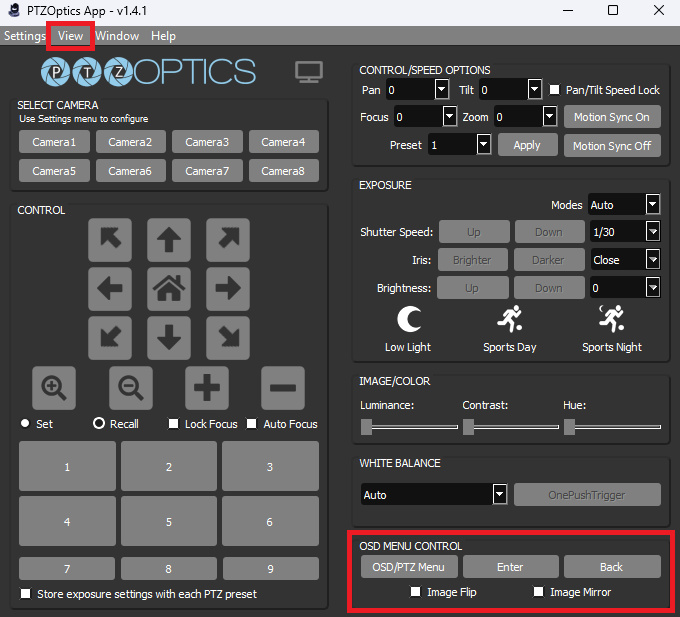The width and height of the screenshot is (680, 617).
Task: Select the Camera3 button
Action: point(207,142)
